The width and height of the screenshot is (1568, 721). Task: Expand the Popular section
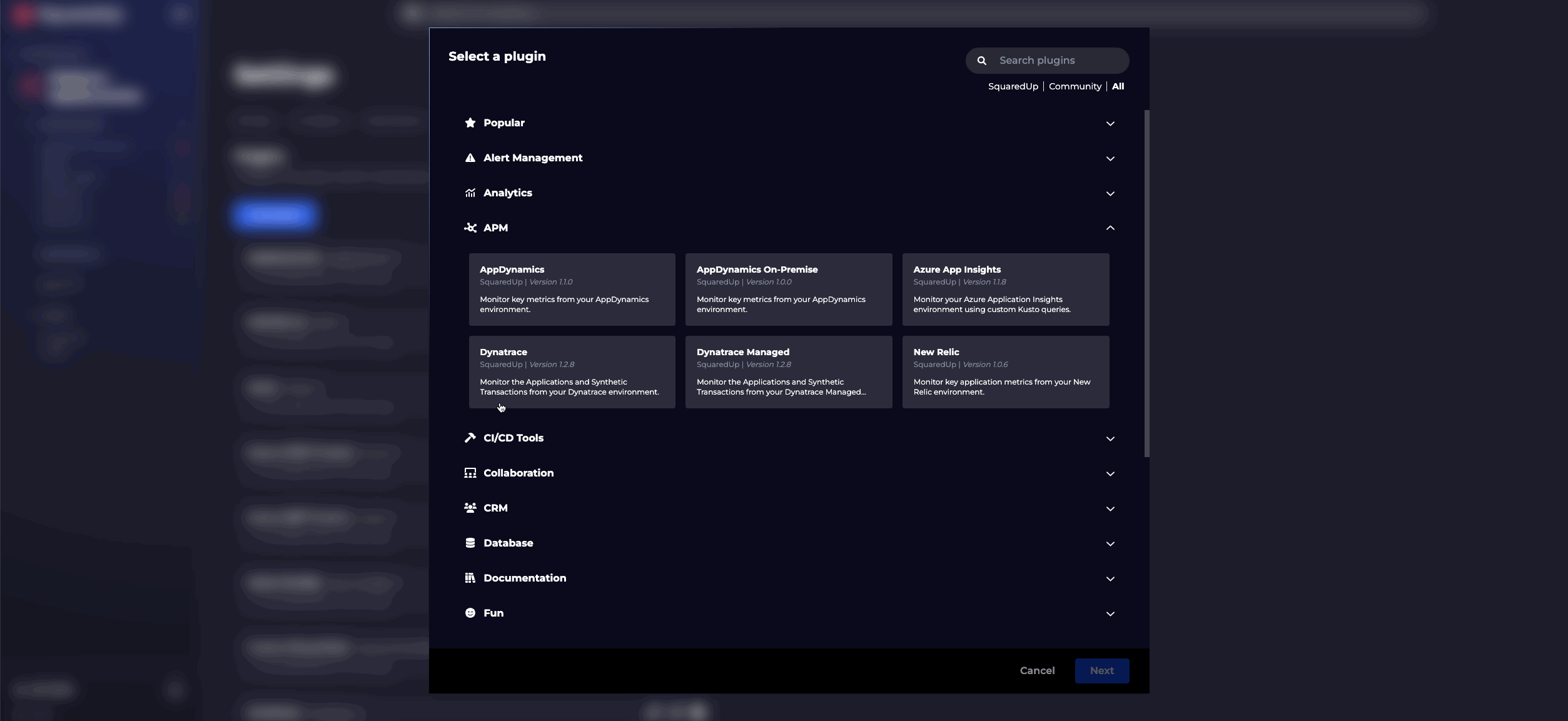(1110, 123)
